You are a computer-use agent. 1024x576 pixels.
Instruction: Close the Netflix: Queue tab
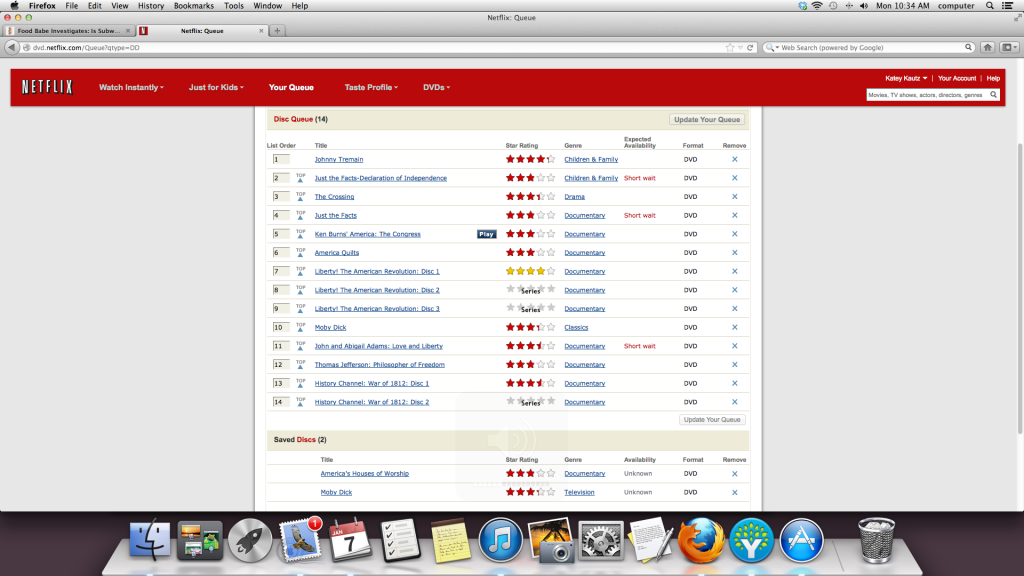[261, 31]
